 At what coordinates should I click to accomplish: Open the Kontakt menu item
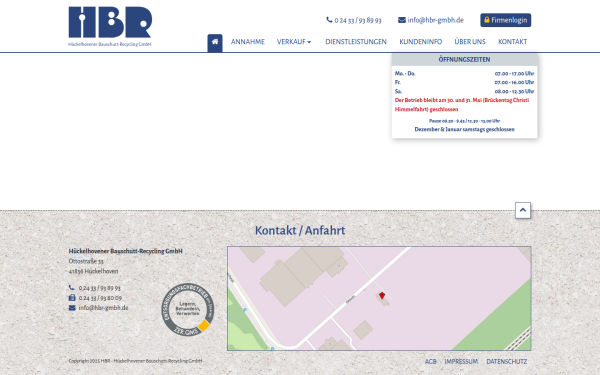512,42
